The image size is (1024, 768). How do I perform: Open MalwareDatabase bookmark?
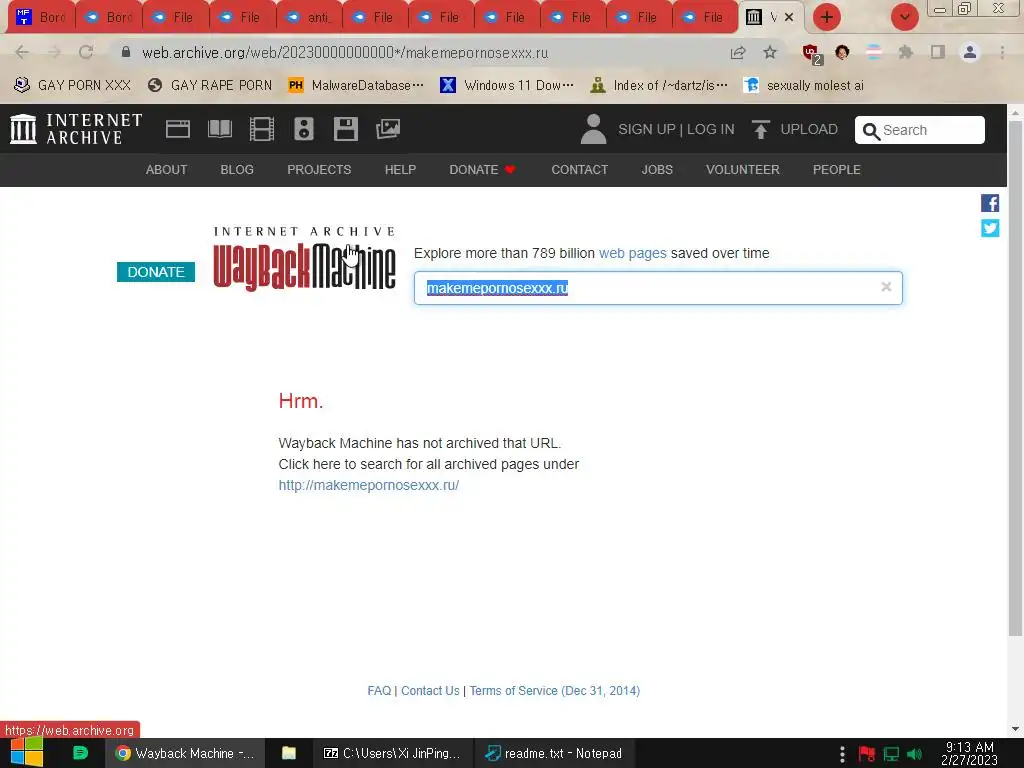click(357, 85)
